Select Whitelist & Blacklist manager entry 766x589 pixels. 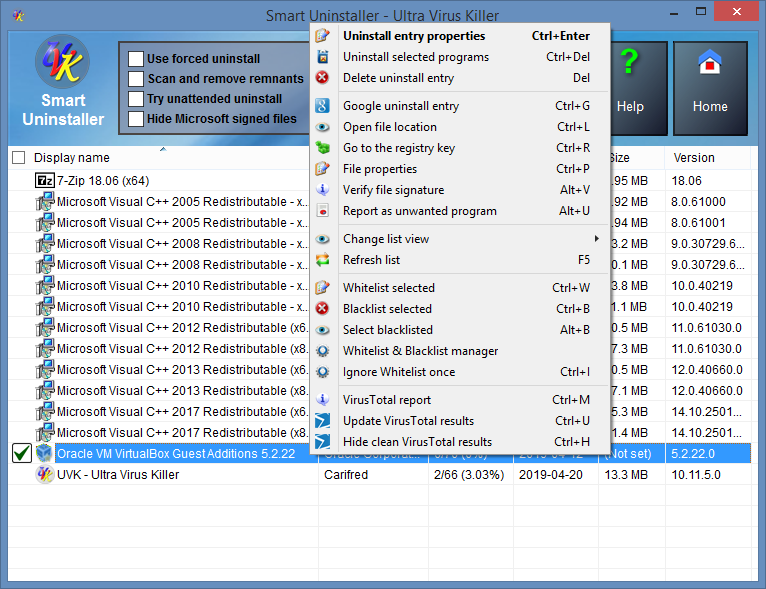coord(462,351)
